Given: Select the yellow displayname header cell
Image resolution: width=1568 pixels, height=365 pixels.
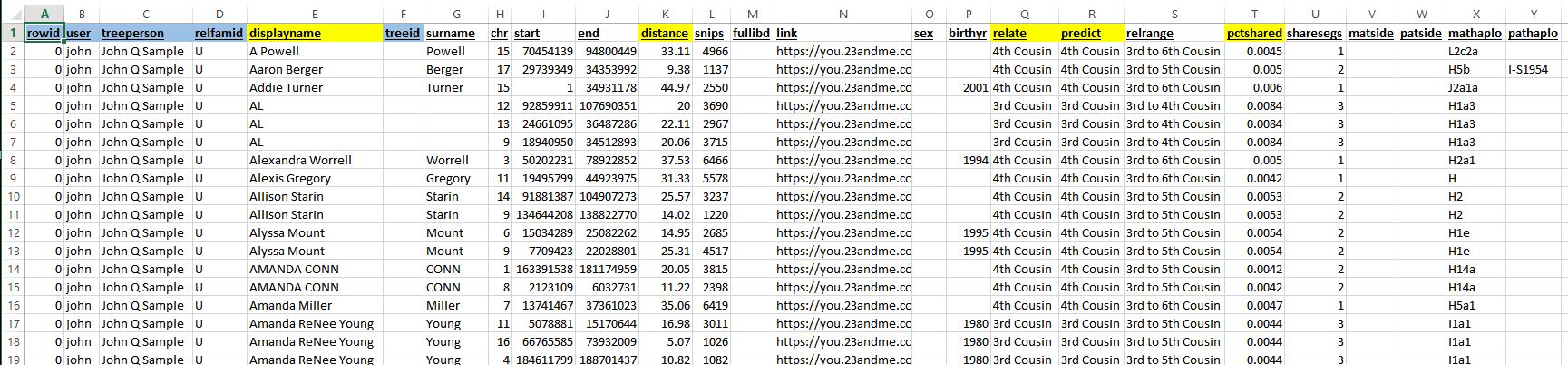Looking at the screenshot, I should click(x=314, y=33).
